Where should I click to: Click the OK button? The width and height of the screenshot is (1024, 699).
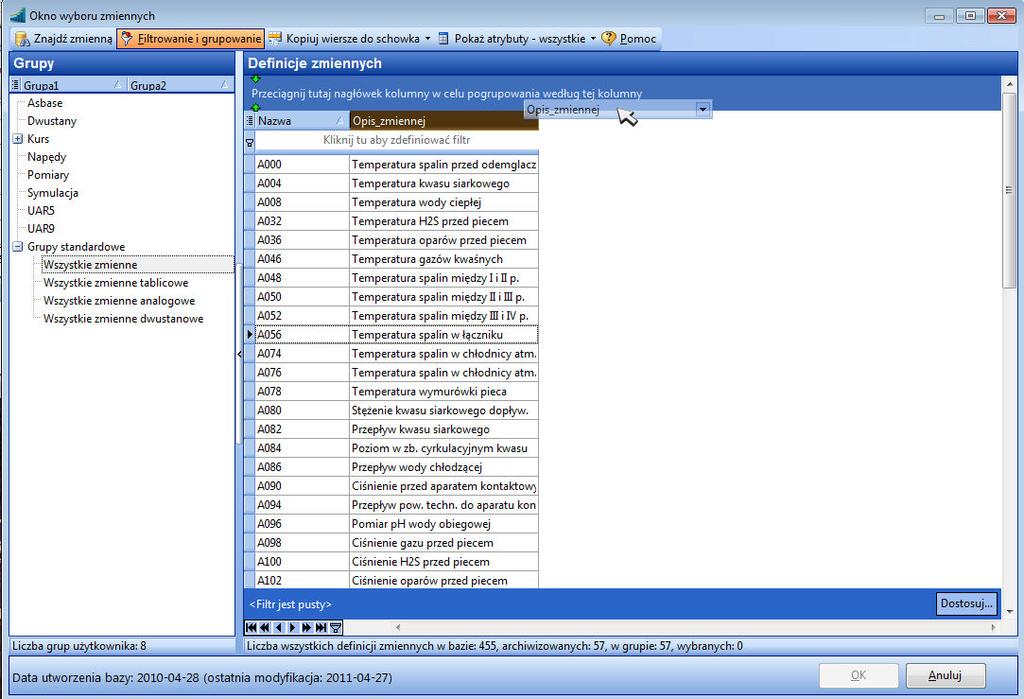[858, 675]
